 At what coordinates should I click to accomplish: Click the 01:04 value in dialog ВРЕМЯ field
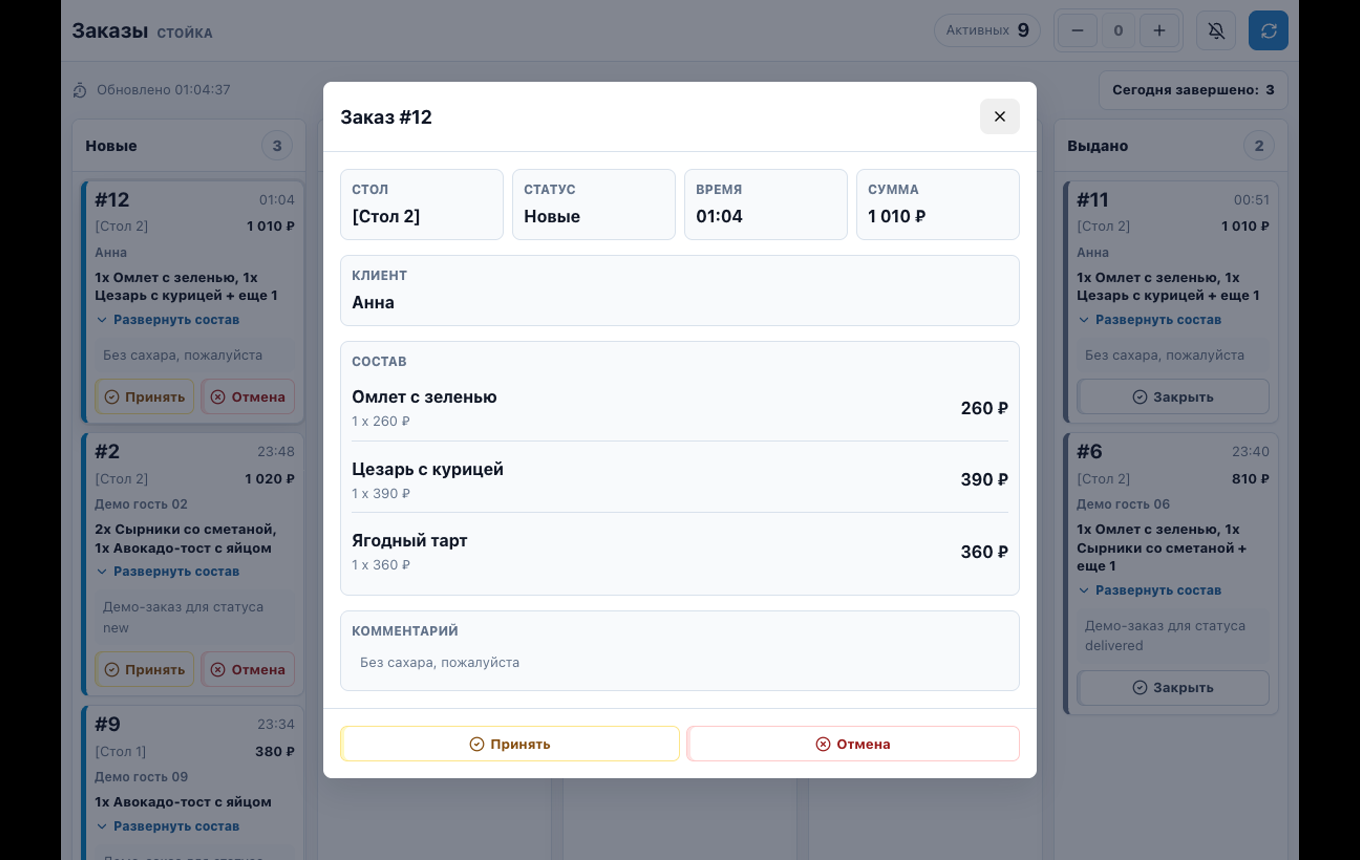719,217
